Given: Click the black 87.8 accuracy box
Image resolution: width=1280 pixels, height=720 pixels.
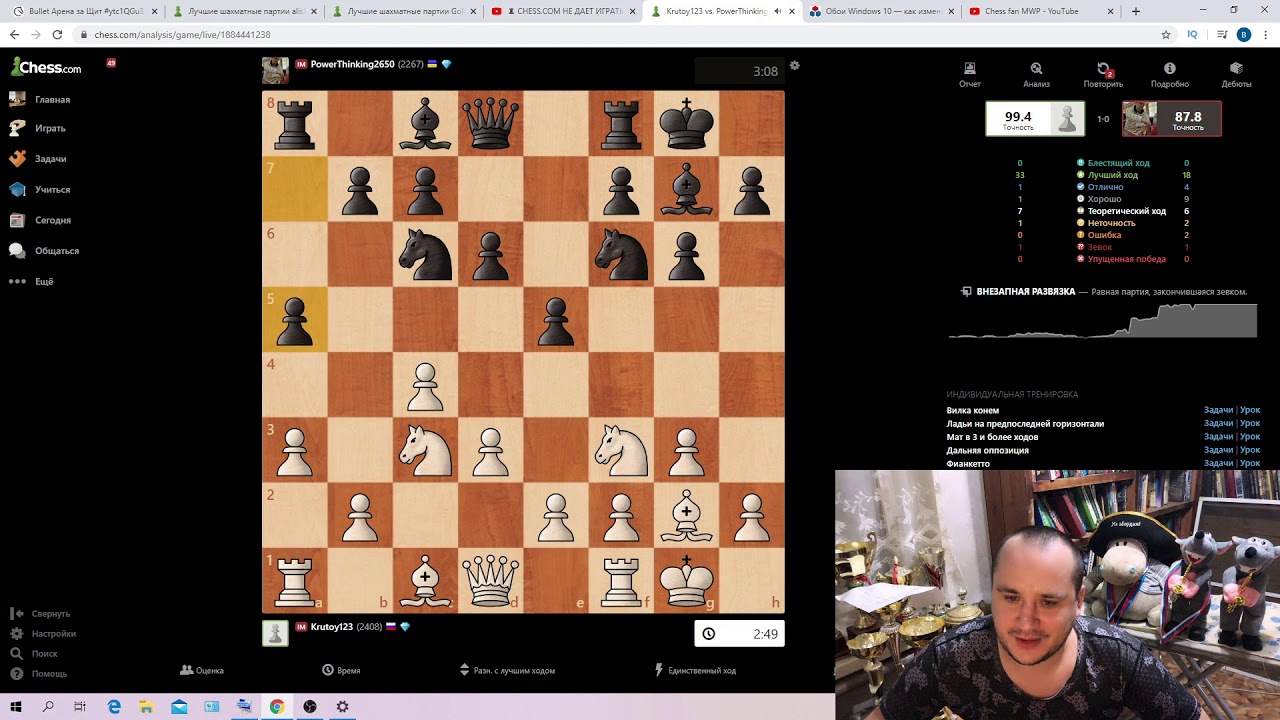Looking at the screenshot, I should tap(1171, 119).
